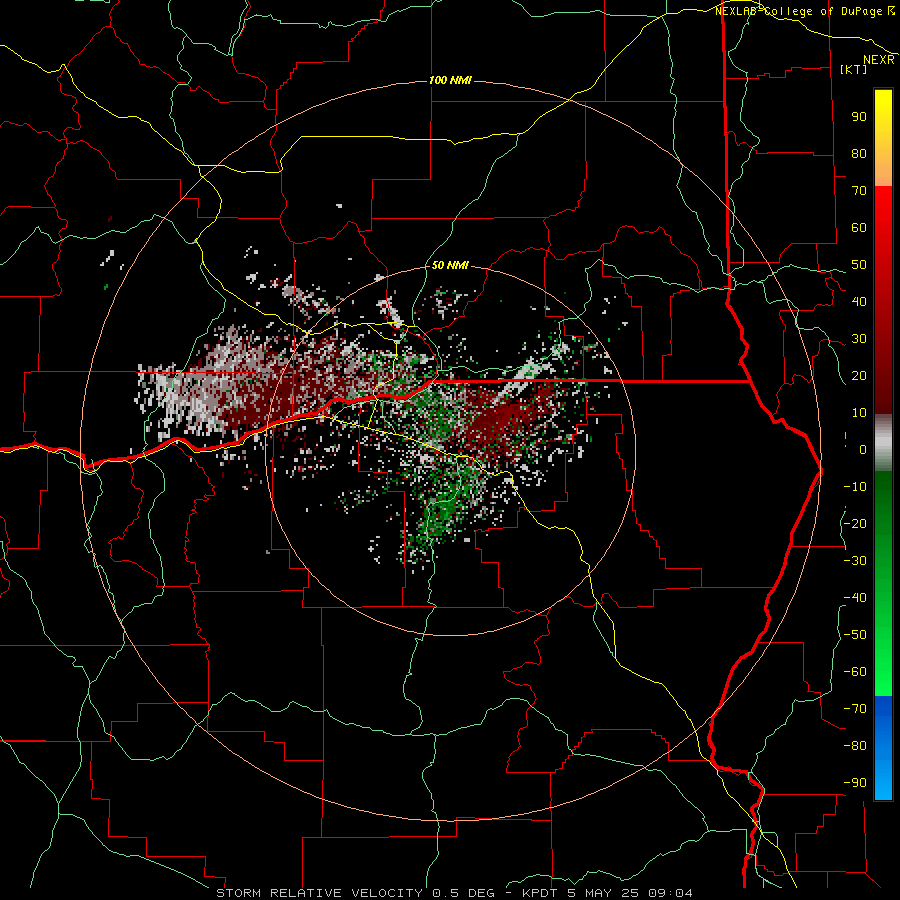Screen dimensions: 900x900
Task: Click the '[KT]' units label
Action: [854, 69]
